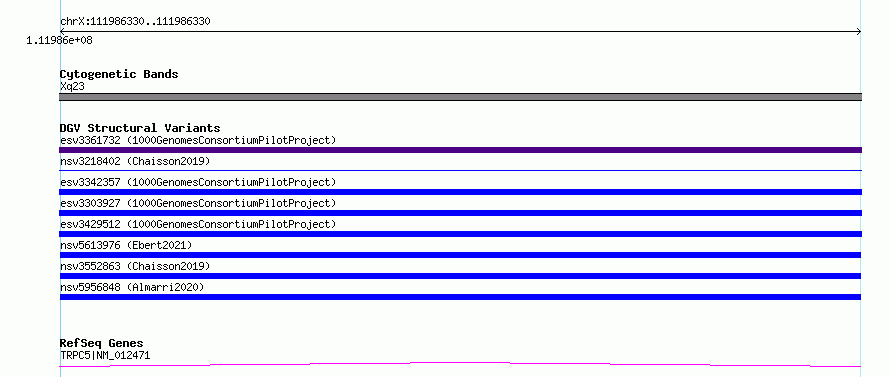This screenshot has width=890, height=377.
Task: Open variant esv3303927 label
Action: [198, 203]
